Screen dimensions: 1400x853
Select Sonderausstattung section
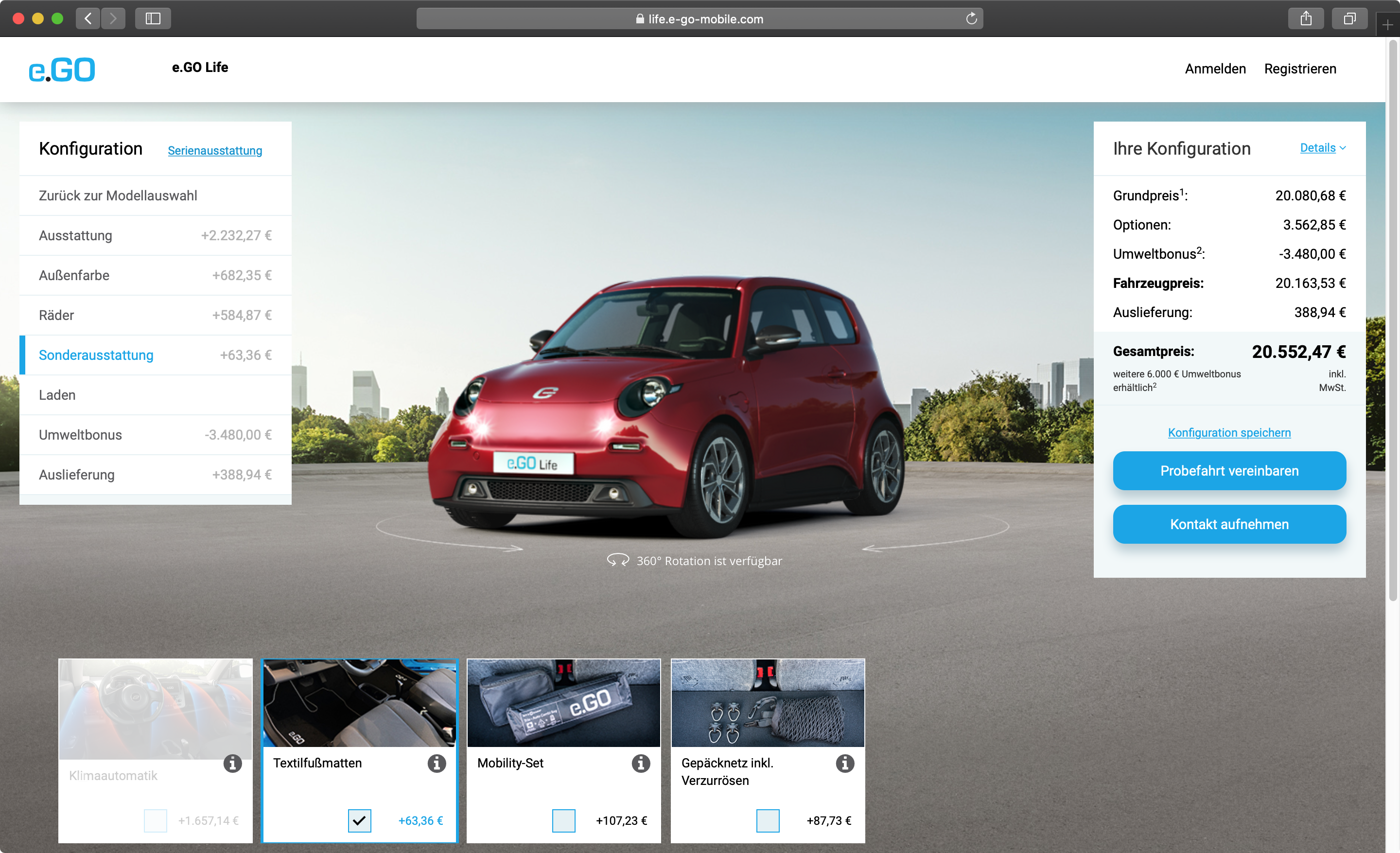click(155, 355)
